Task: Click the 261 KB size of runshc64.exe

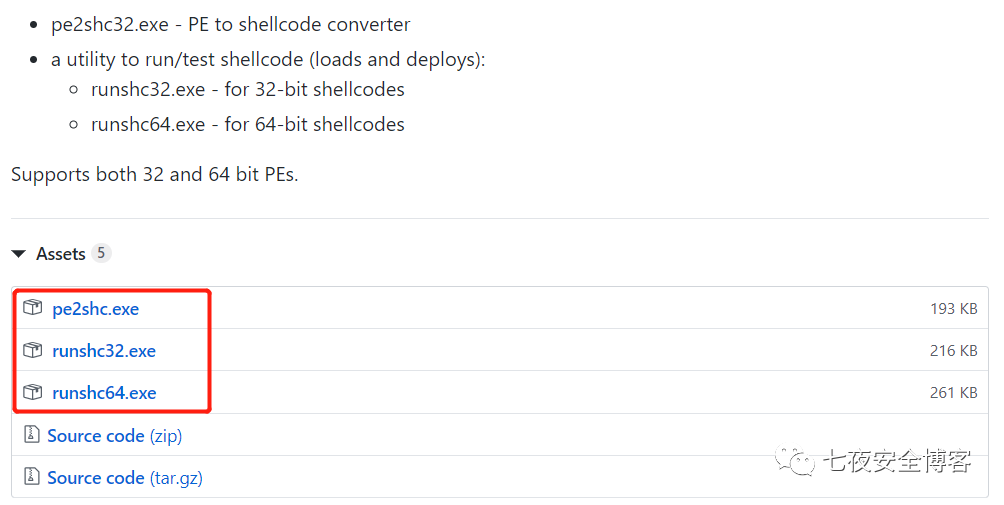Action: tap(953, 393)
